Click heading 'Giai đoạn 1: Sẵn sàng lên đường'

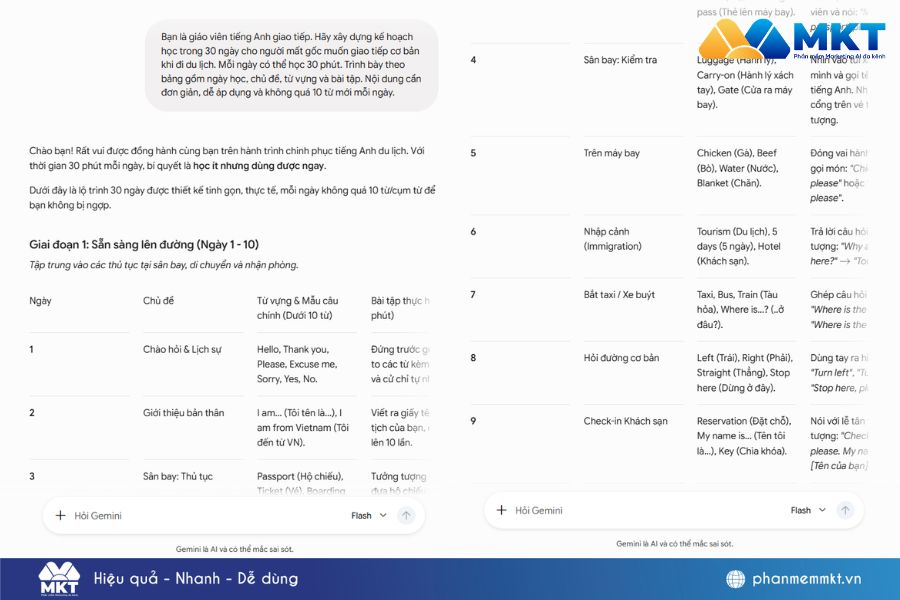pyautogui.click(x=144, y=244)
